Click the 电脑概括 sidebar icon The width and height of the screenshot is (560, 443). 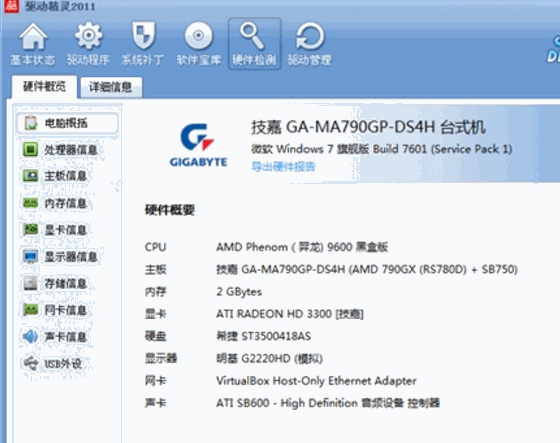point(31,123)
